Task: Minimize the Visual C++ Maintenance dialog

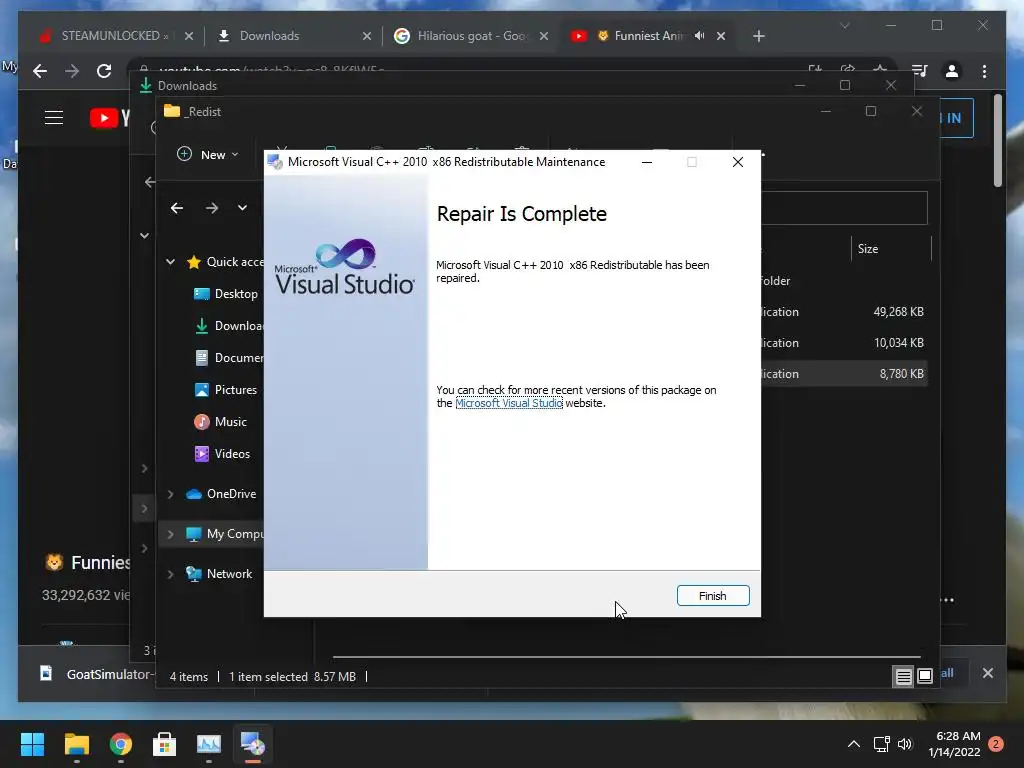Action: pos(647,162)
